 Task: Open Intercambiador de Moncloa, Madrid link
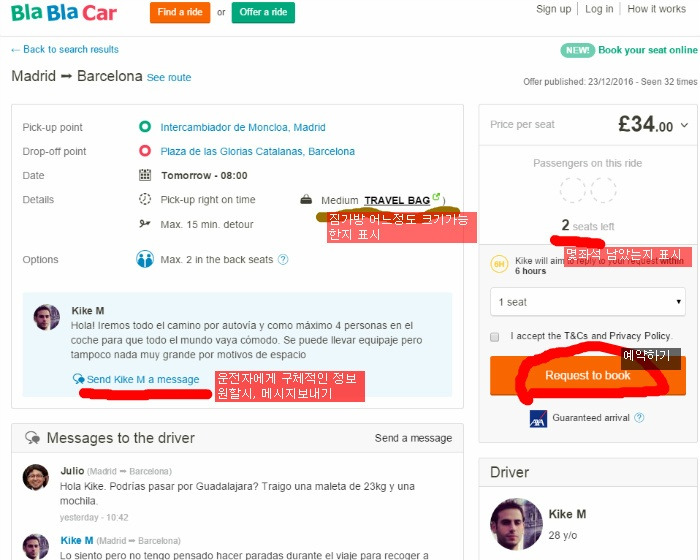[243, 127]
